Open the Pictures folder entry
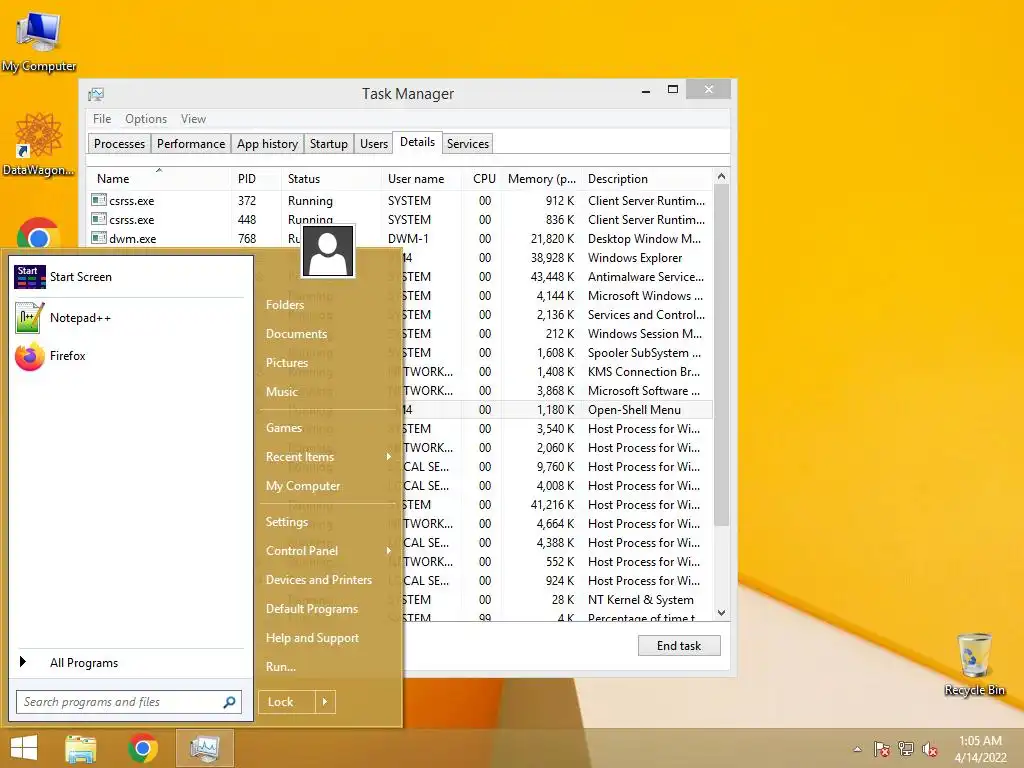This screenshot has width=1024, height=768. pos(328,362)
